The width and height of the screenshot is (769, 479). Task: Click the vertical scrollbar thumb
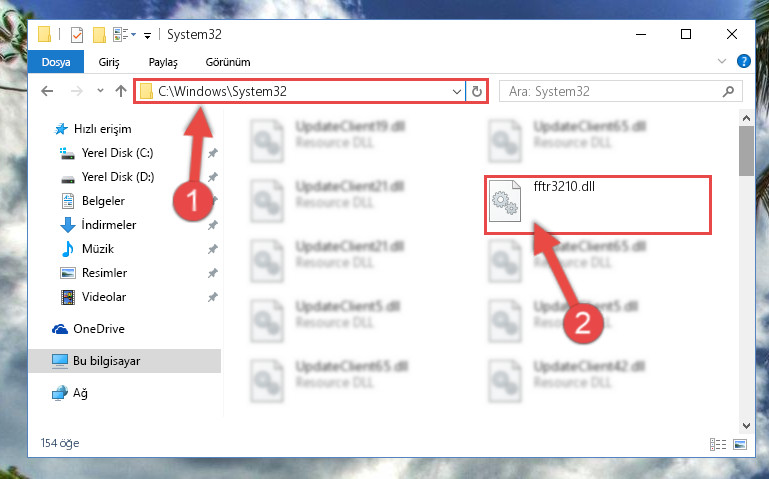coord(746,151)
